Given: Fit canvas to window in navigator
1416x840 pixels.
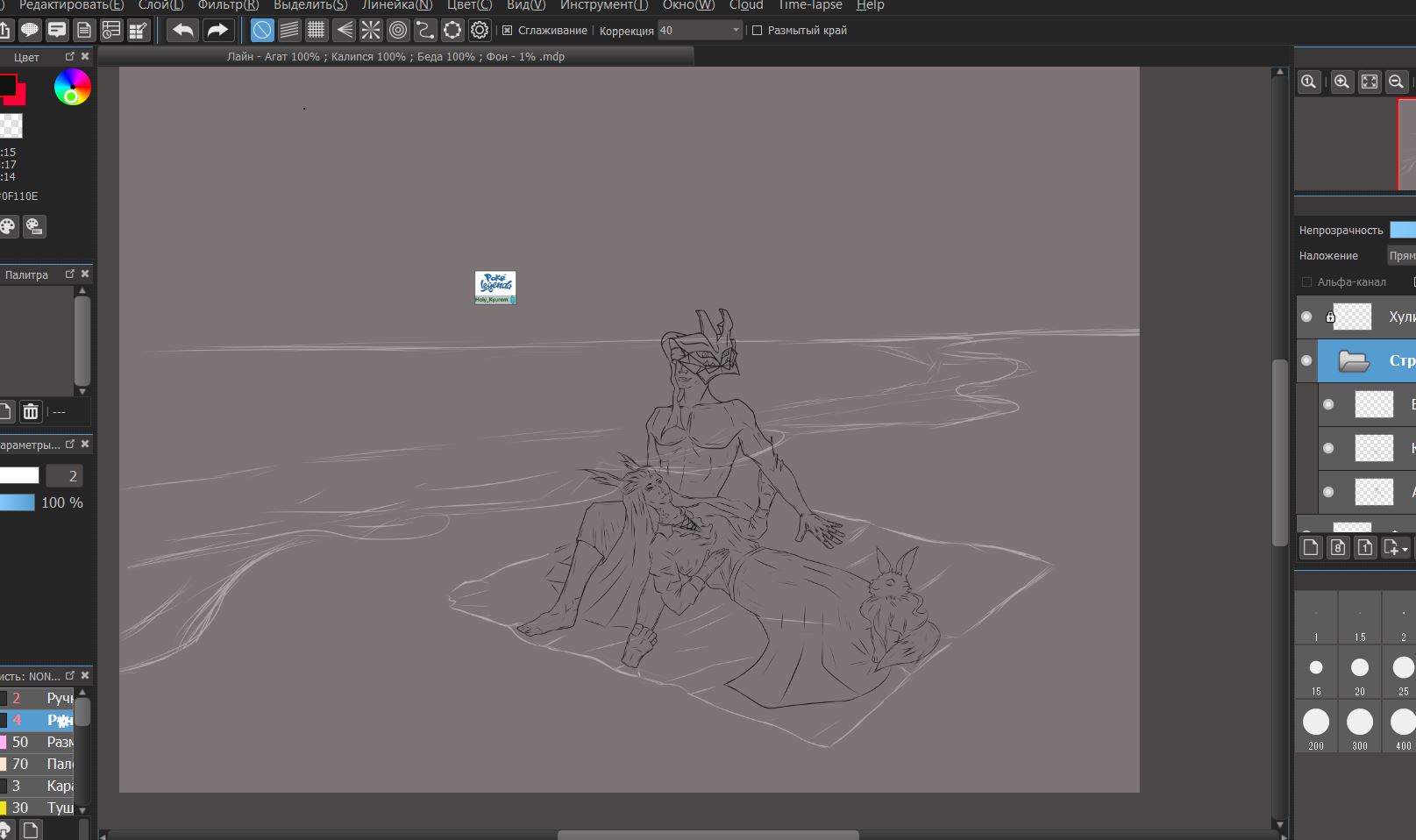Looking at the screenshot, I should (x=1369, y=82).
